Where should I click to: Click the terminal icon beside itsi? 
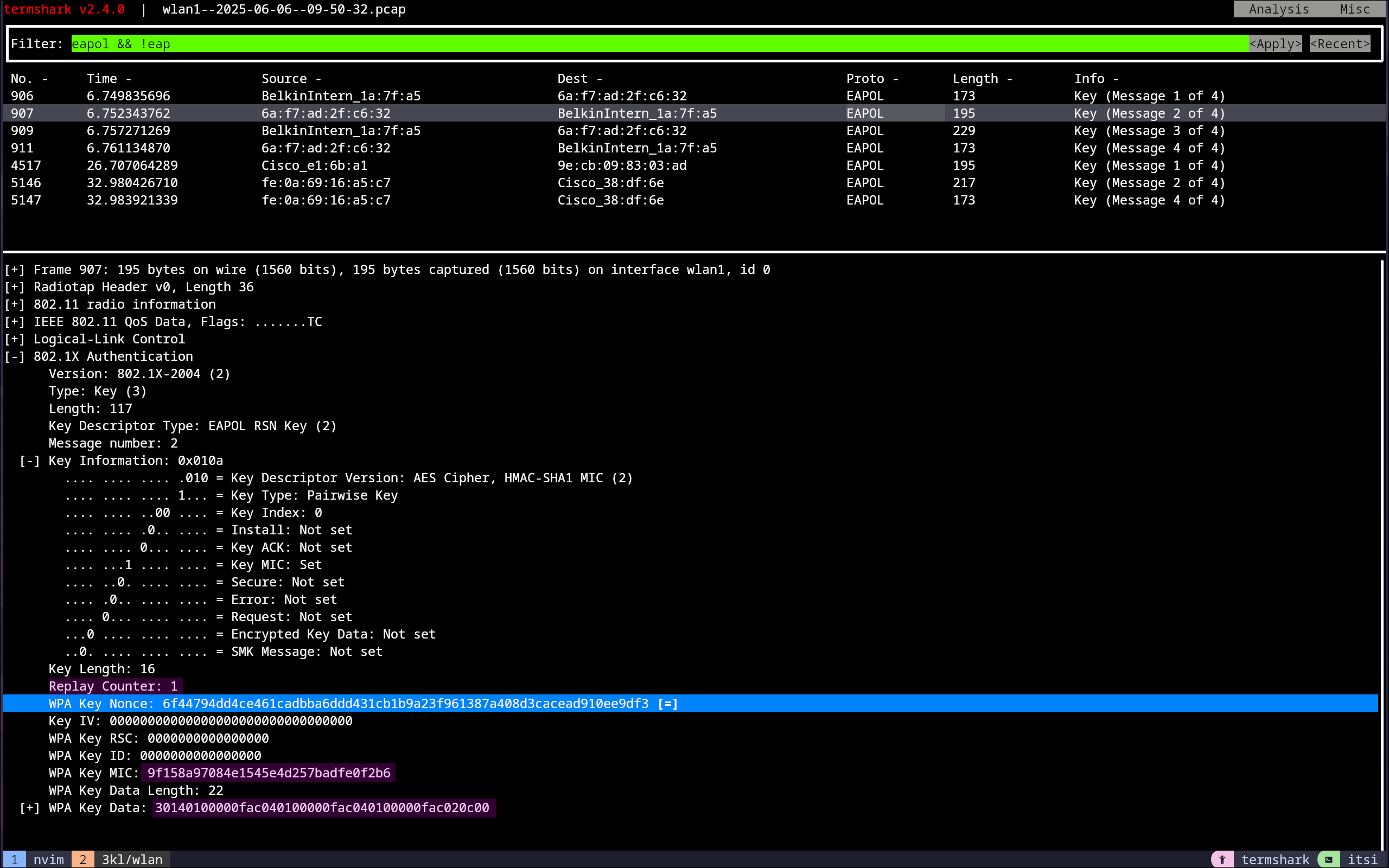coord(1328,859)
